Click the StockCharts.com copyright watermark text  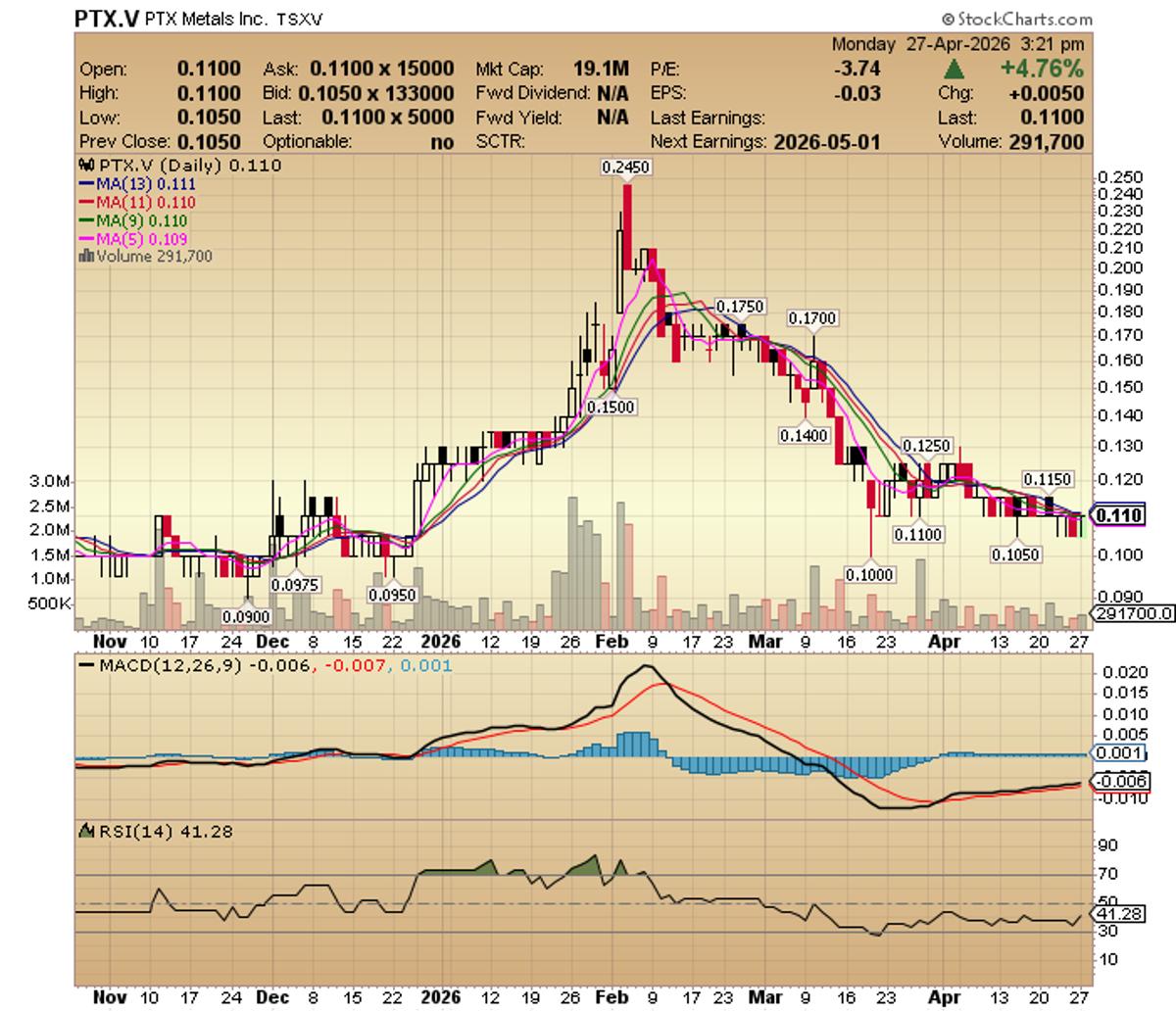1016,19
